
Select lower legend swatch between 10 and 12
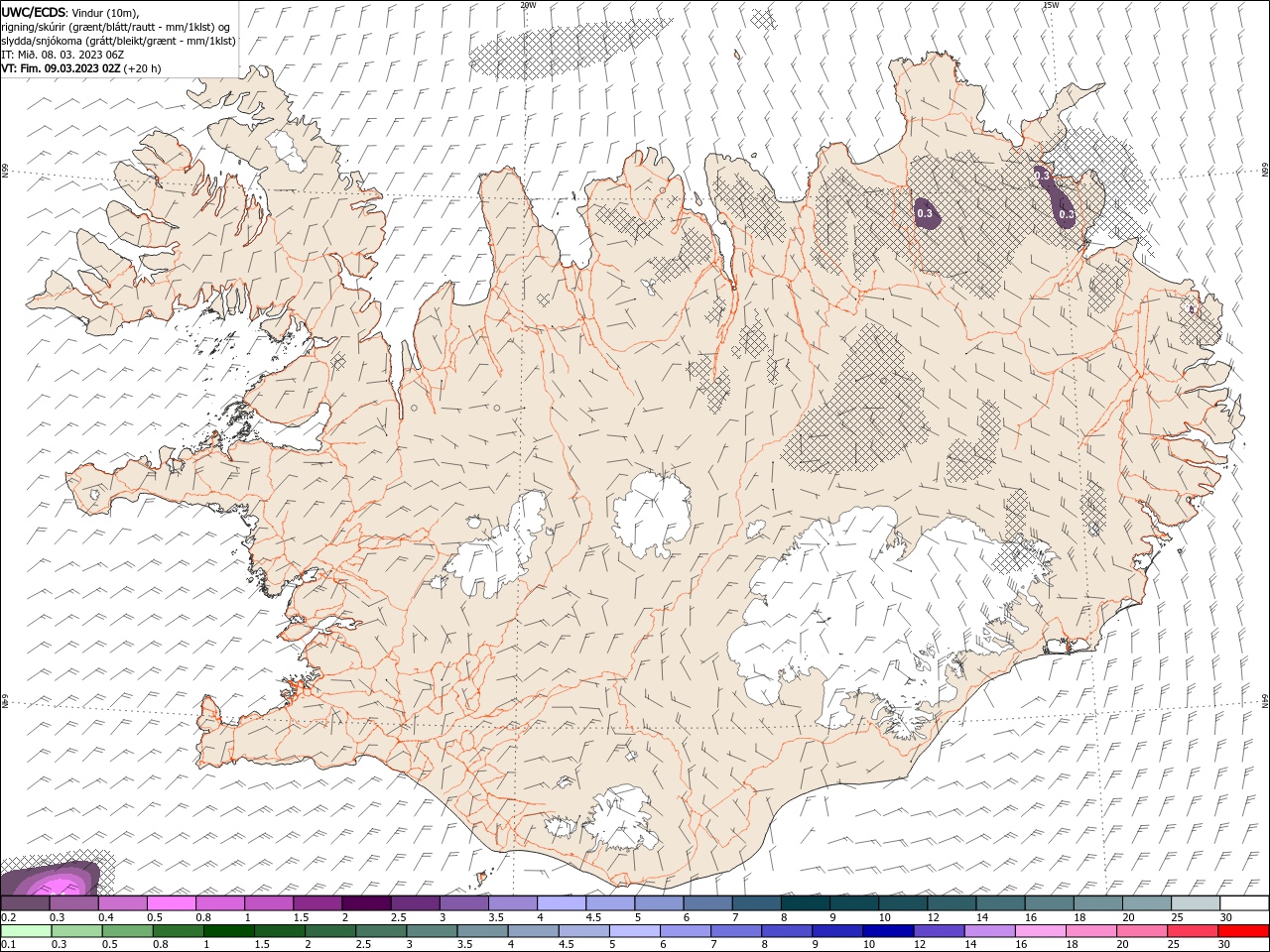(888, 931)
